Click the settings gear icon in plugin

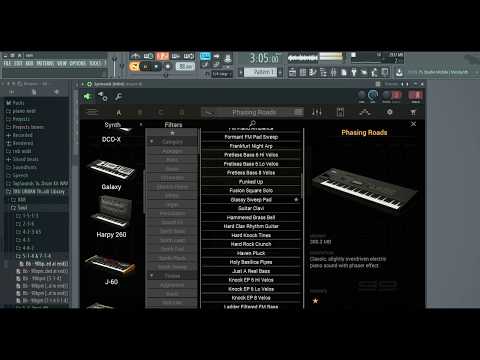389,112
